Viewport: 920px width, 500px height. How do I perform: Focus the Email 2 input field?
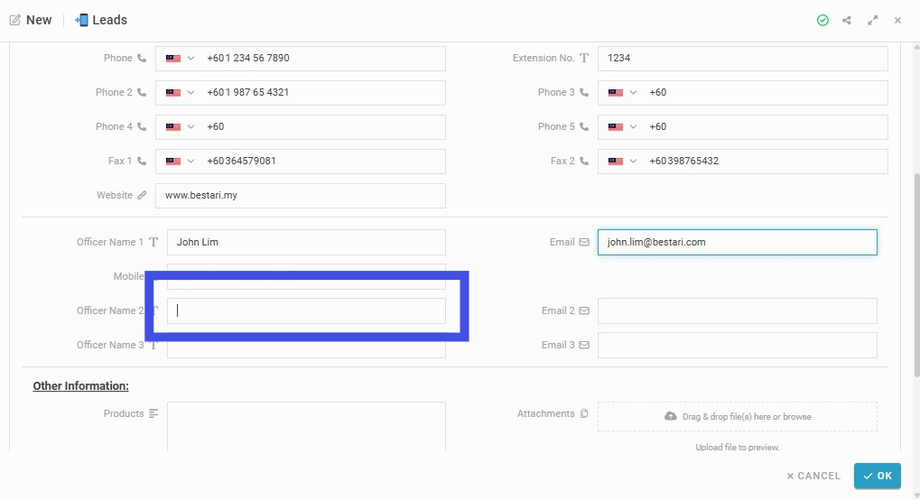[738, 311]
